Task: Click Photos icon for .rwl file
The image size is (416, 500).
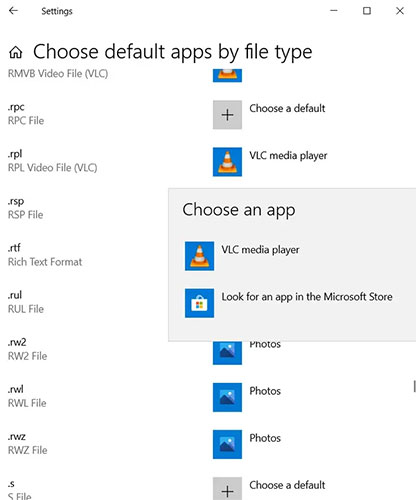Action: tap(227, 397)
